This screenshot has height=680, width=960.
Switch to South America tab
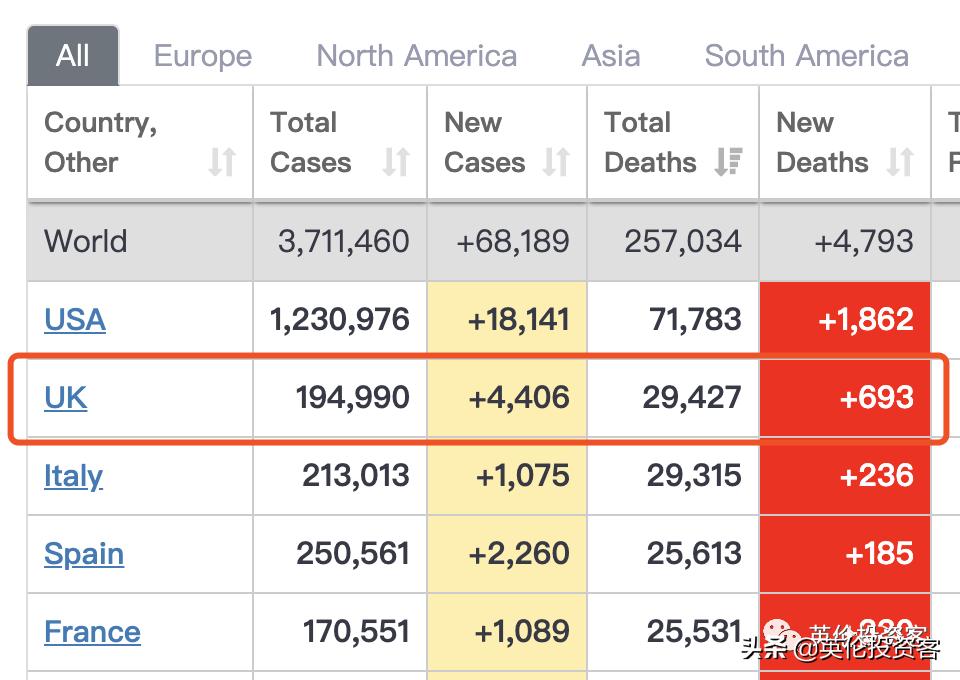coord(806,56)
